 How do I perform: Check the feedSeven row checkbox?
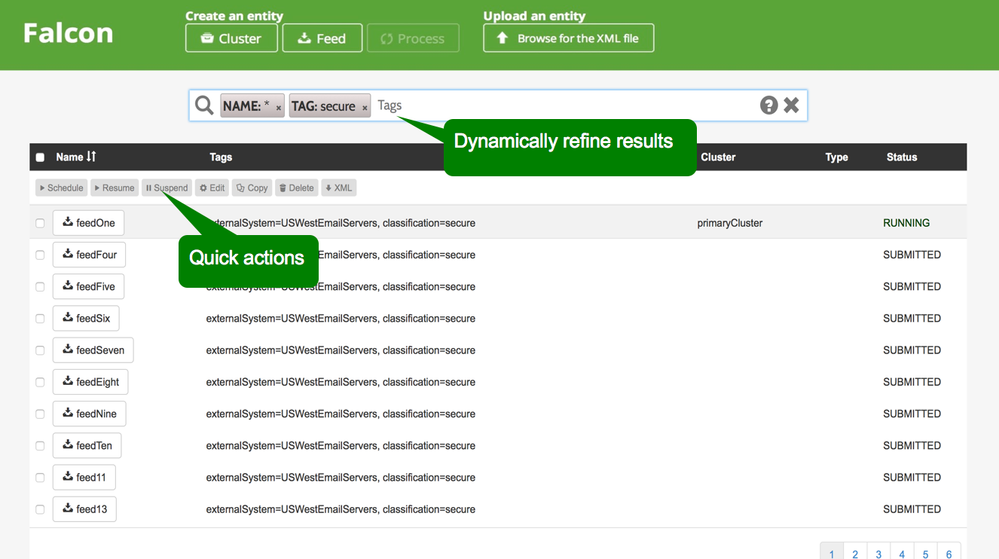point(40,351)
